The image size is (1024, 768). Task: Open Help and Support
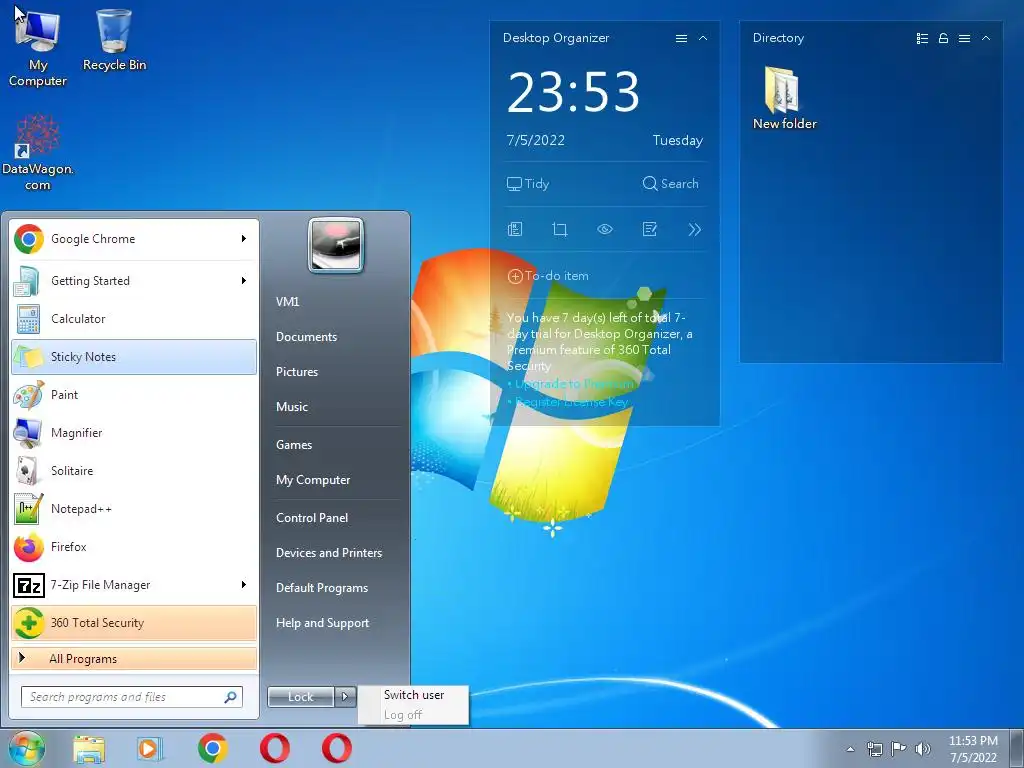coord(322,623)
